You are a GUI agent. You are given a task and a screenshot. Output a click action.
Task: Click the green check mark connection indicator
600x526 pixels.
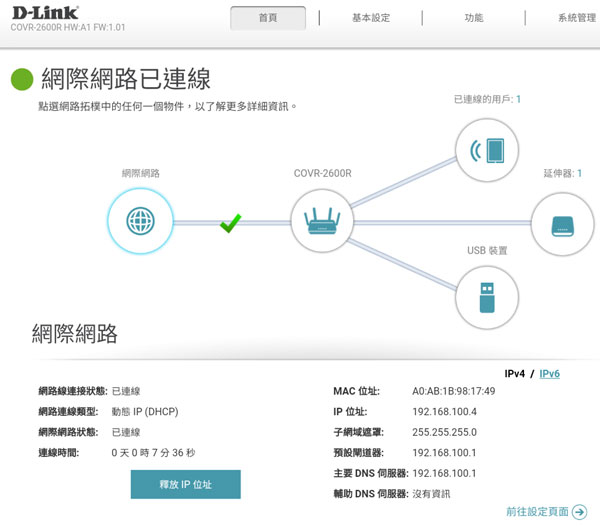tap(230, 223)
